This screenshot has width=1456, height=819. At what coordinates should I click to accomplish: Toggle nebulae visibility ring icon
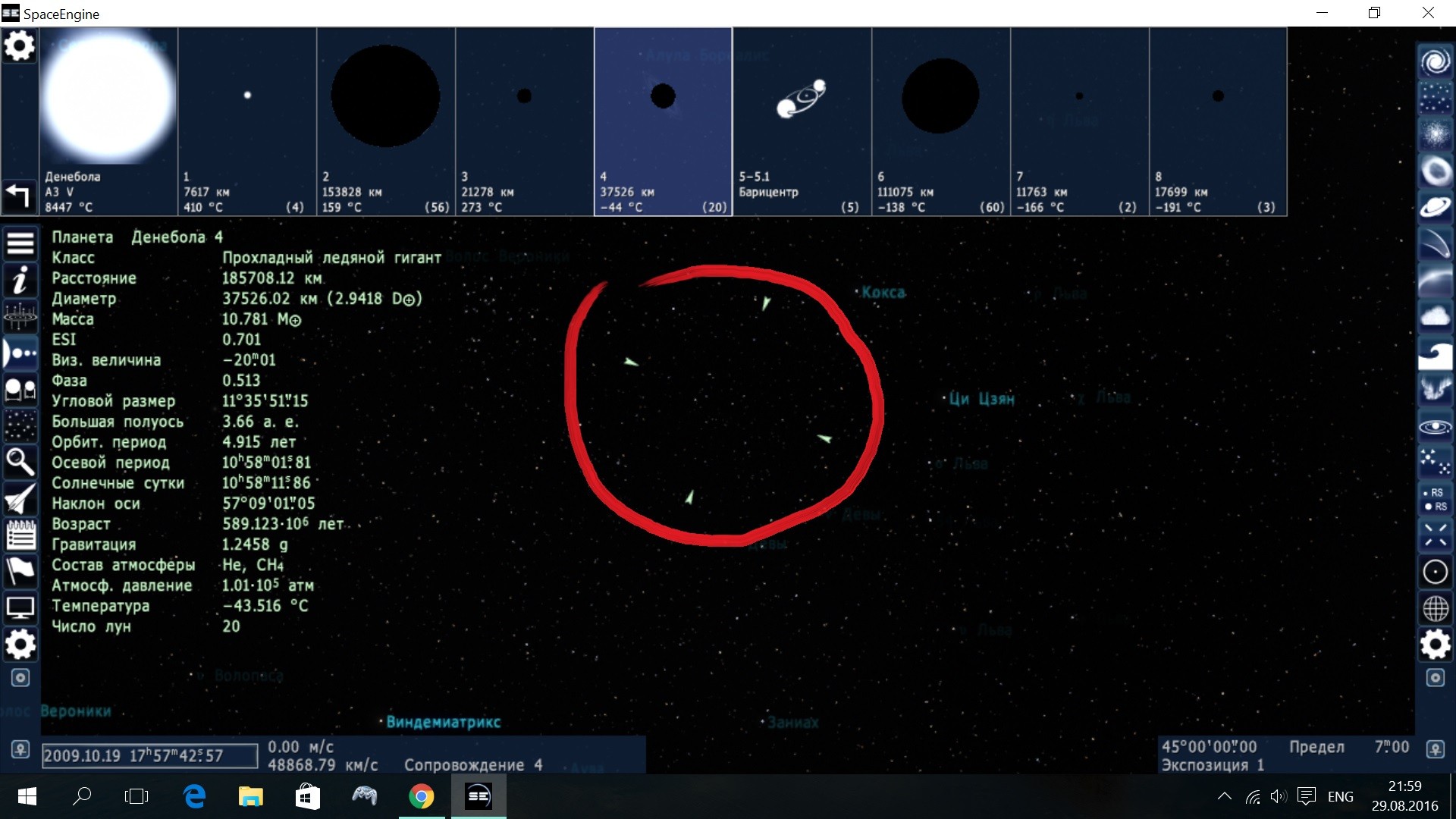1435,171
